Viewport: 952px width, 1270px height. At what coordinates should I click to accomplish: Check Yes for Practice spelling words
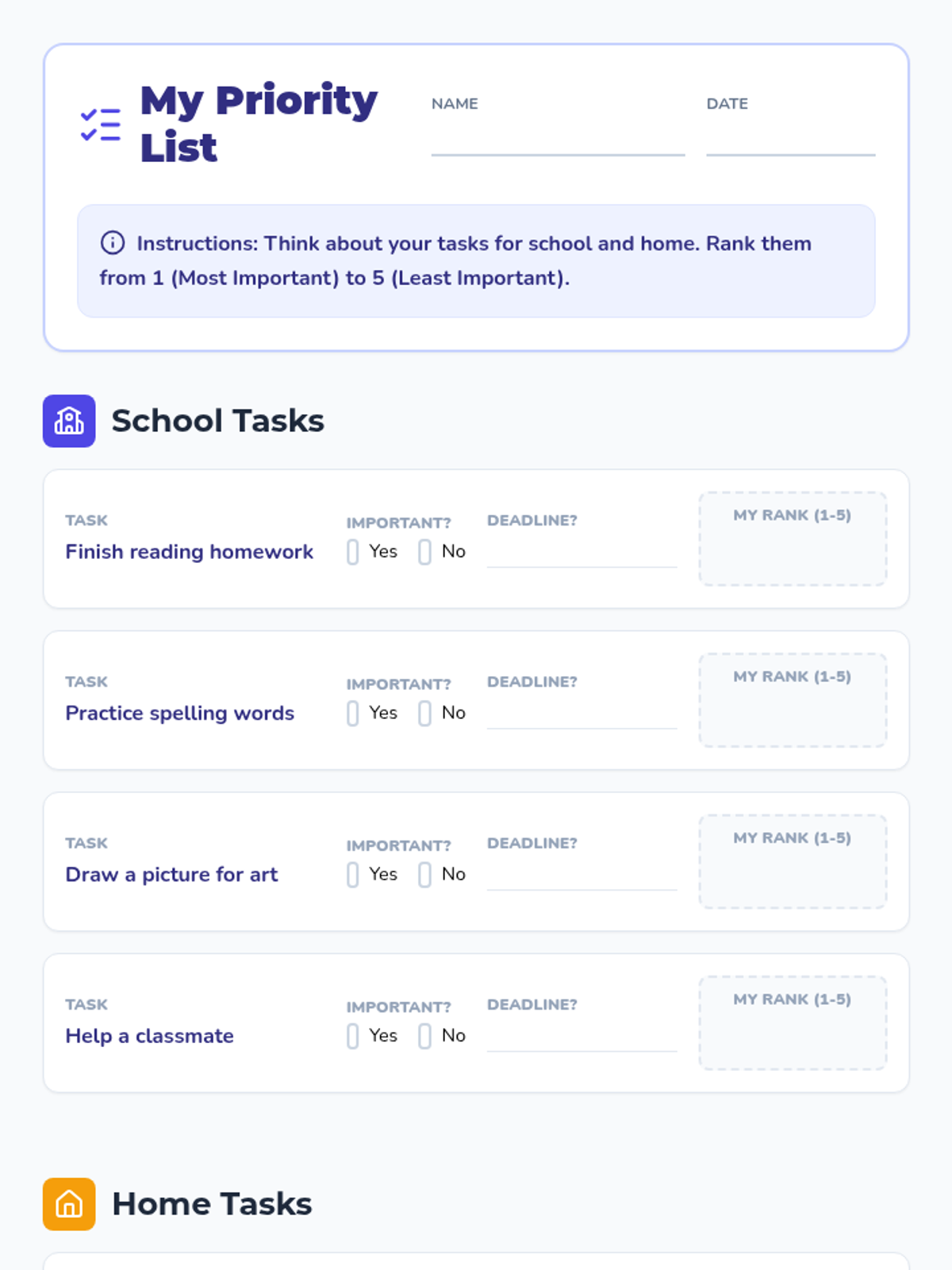[x=353, y=713]
